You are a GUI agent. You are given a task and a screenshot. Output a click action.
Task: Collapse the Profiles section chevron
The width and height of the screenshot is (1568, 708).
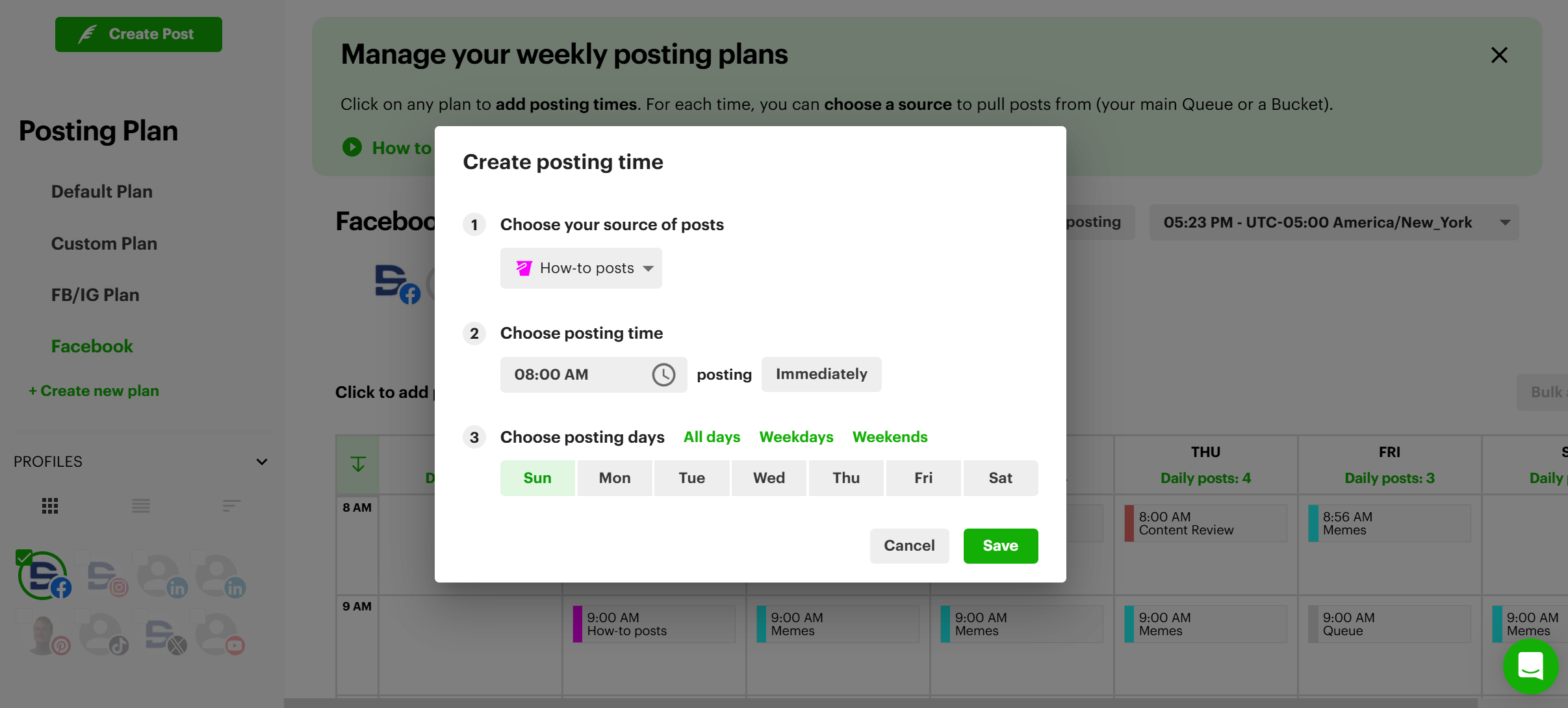[x=261, y=462]
